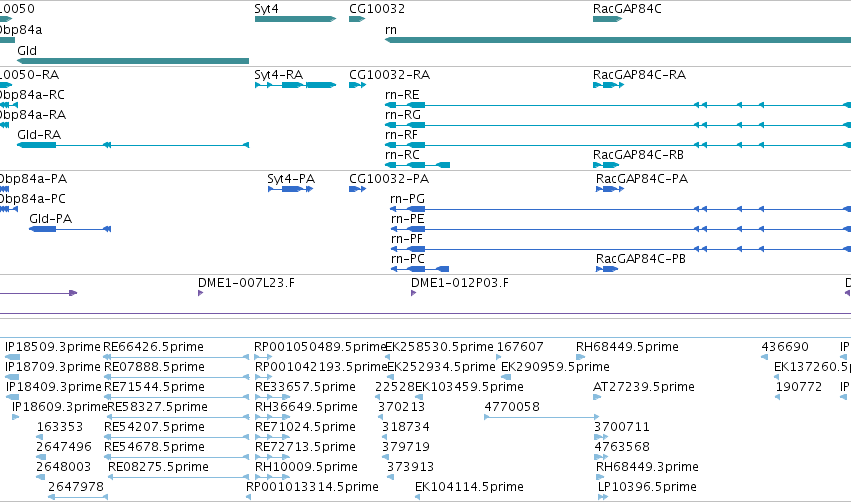Image resolution: width=851 pixels, height=502 pixels.
Task: Select the CG10032-RA transcript label
Action: click(389, 74)
